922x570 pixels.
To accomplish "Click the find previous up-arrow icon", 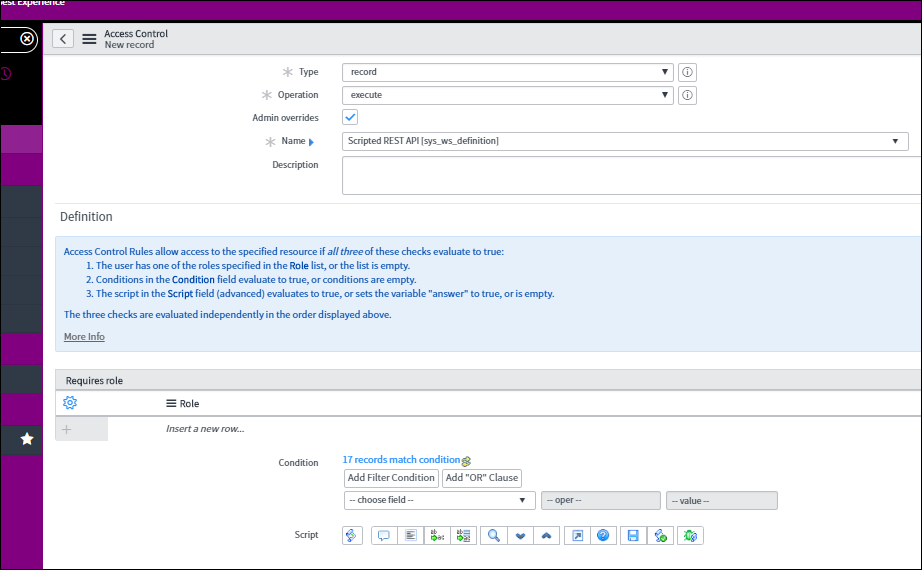I will 546,535.
